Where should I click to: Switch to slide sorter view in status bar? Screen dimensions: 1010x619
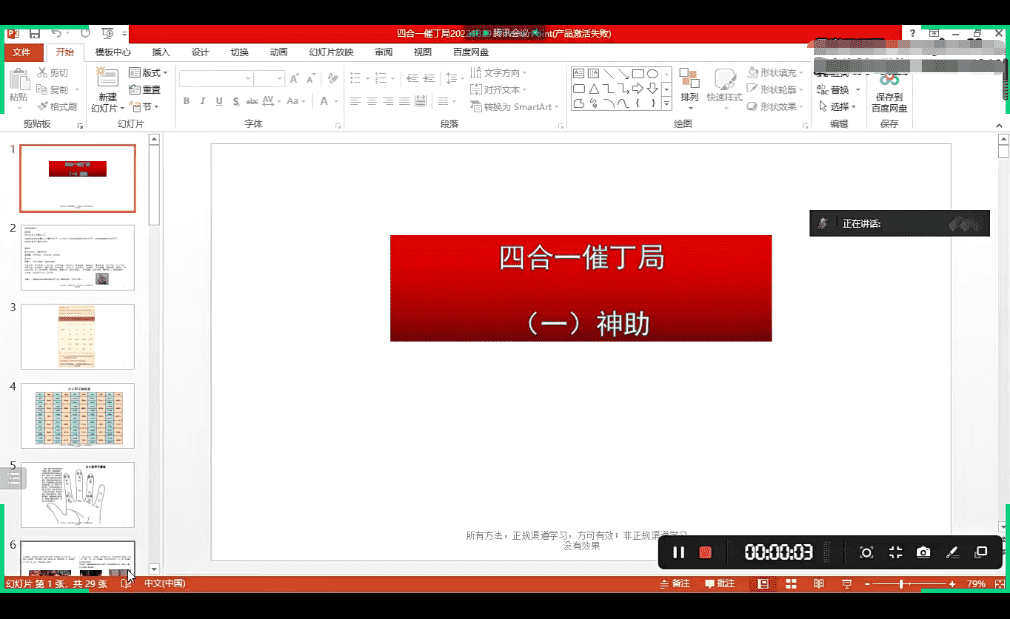791,583
